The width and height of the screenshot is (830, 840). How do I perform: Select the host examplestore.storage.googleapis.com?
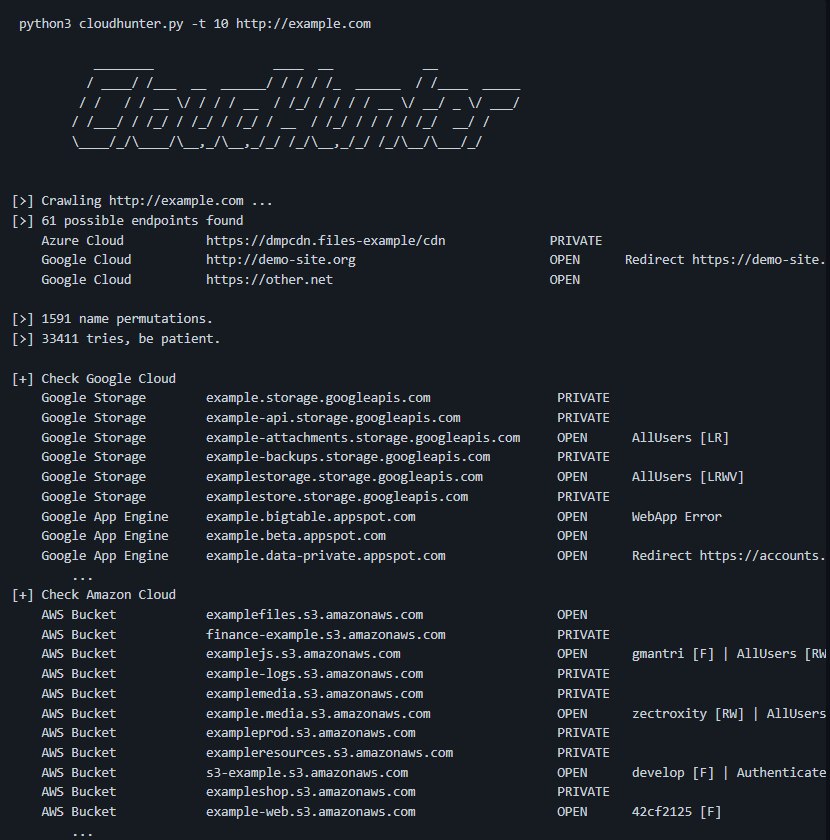(337, 497)
